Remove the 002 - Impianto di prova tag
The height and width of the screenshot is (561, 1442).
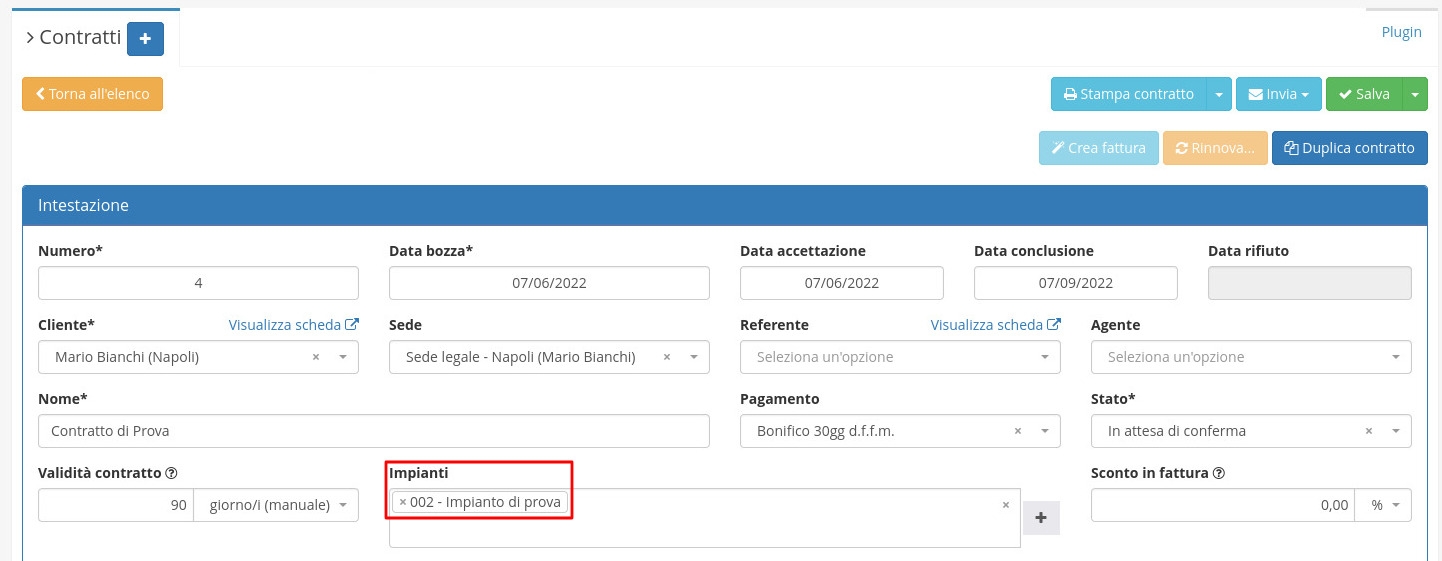click(402, 502)
